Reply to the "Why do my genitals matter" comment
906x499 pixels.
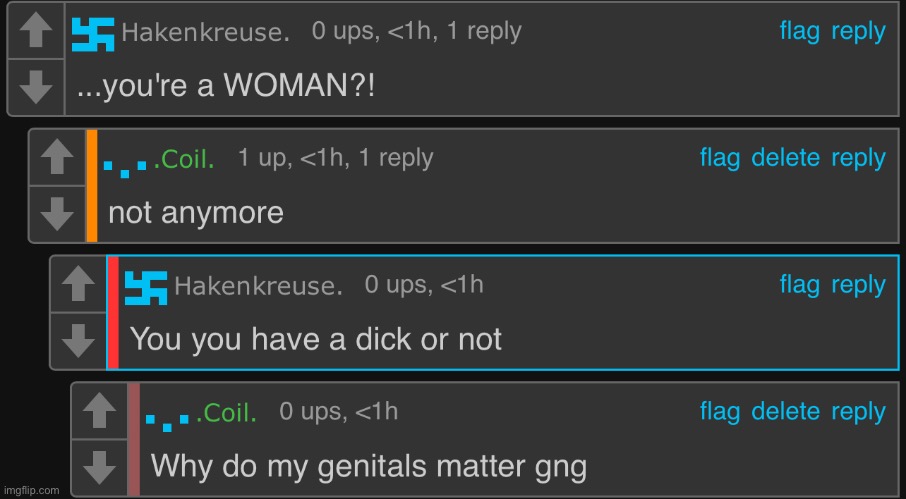click(x=858, y=411)
